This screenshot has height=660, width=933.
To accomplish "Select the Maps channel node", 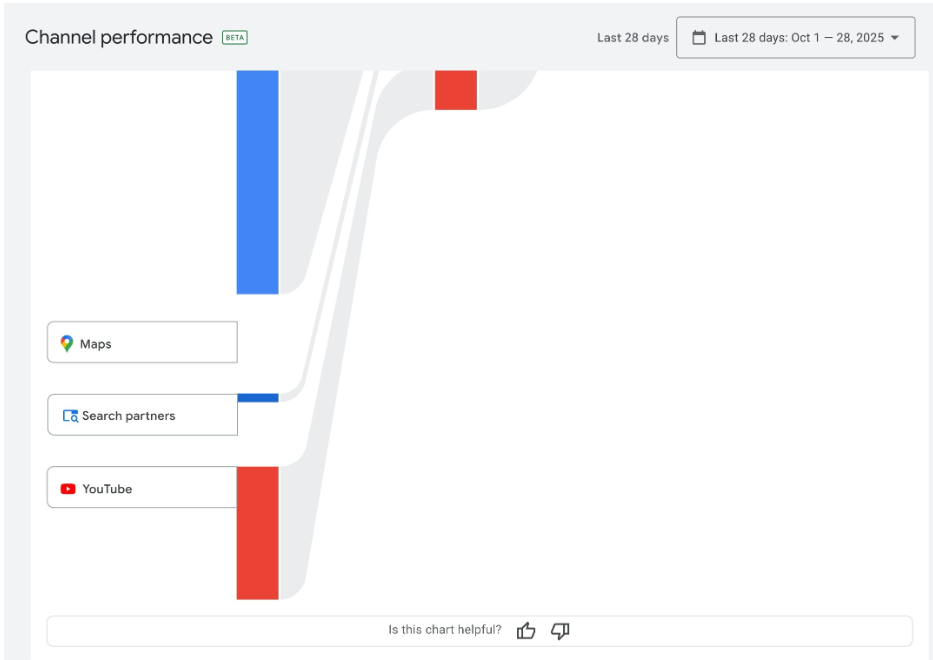I will pyautogui.click(x=142, y=343).
